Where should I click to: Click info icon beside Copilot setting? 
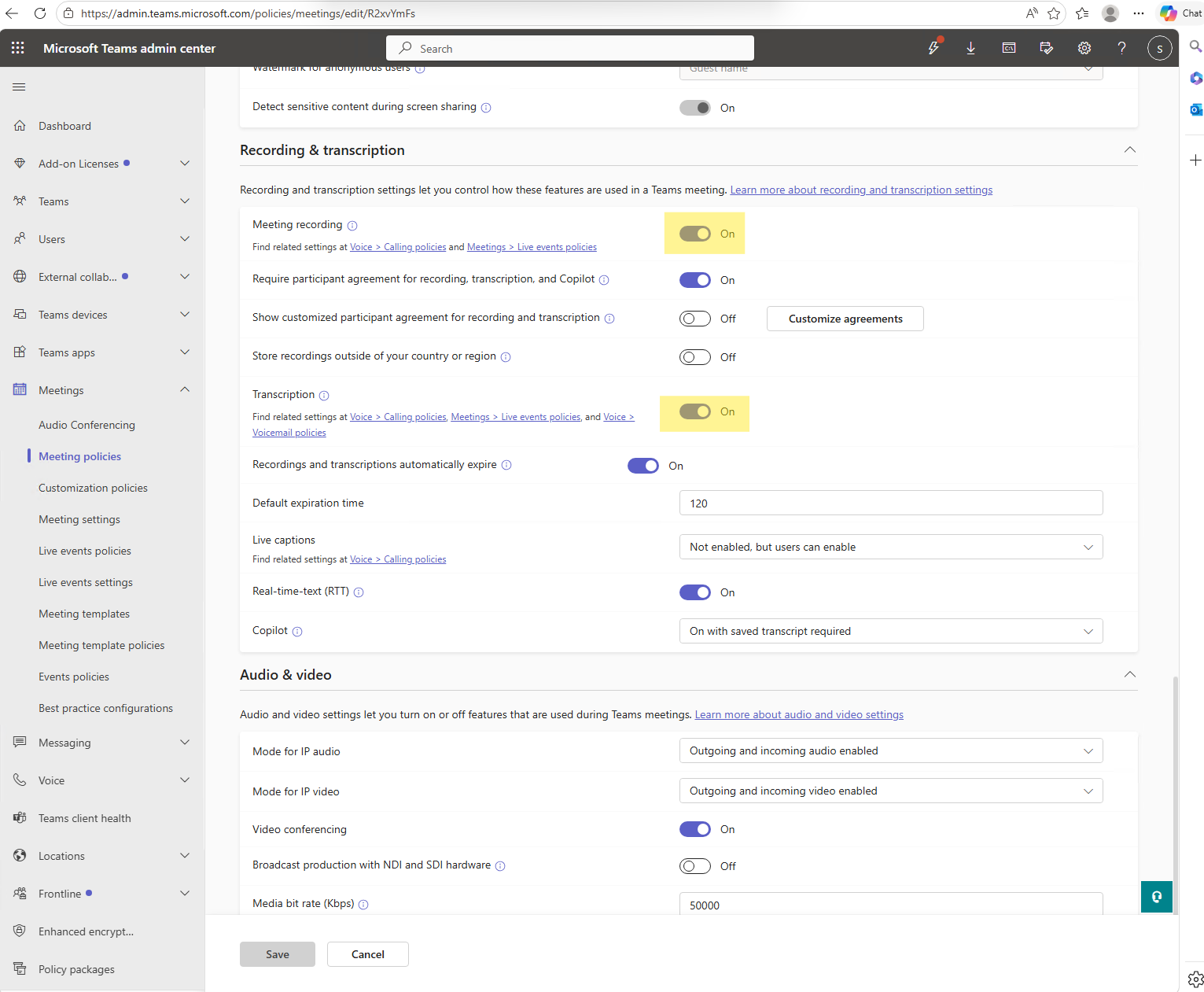click(297, 632)
